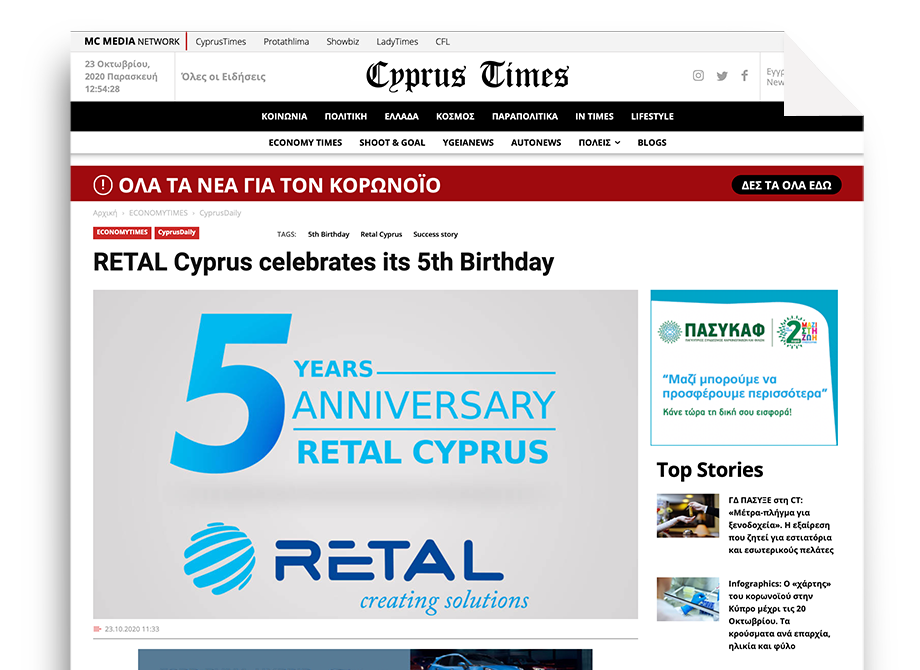Open the ΓΔ ΠΑΣΥΞΕ story thumbnail
The height and width of the screenshot is (670, 920).
[x=688, y=516]
